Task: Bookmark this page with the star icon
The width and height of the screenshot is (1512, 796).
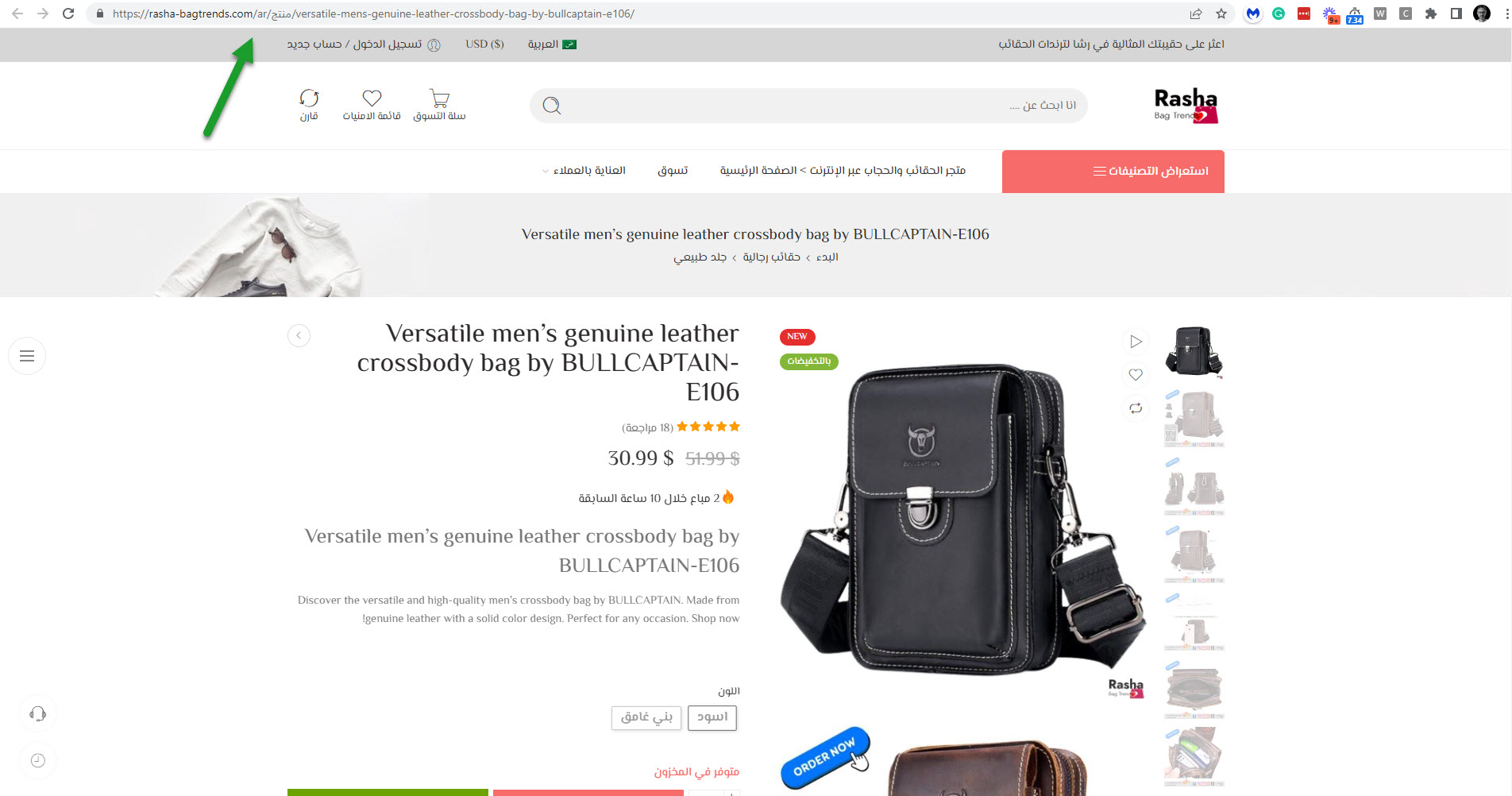Action: click(1221, 14)
